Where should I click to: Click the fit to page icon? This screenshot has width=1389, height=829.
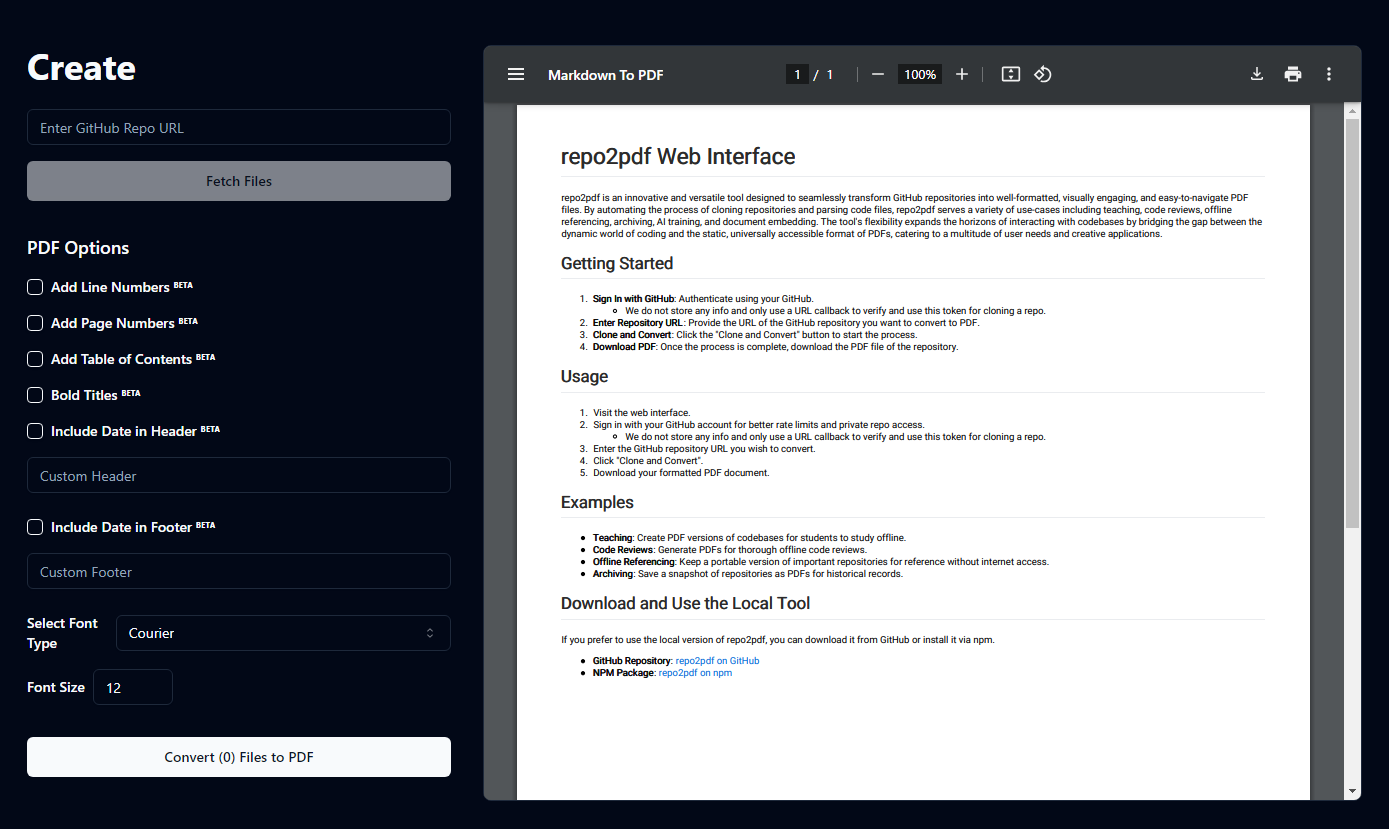click(x=1011, y=74)
